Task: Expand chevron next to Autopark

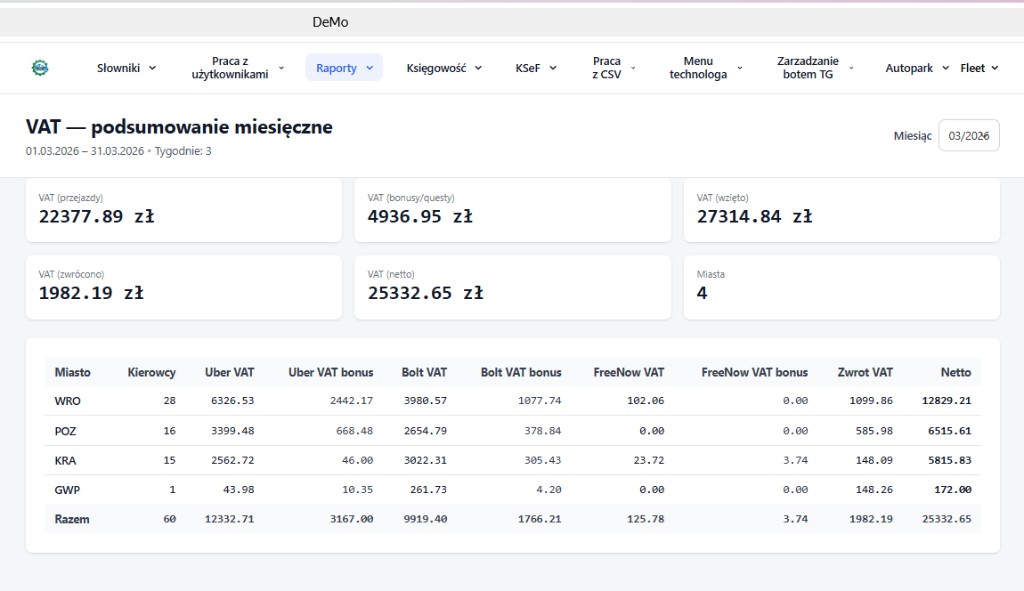Action: click(x=945, y=68)
